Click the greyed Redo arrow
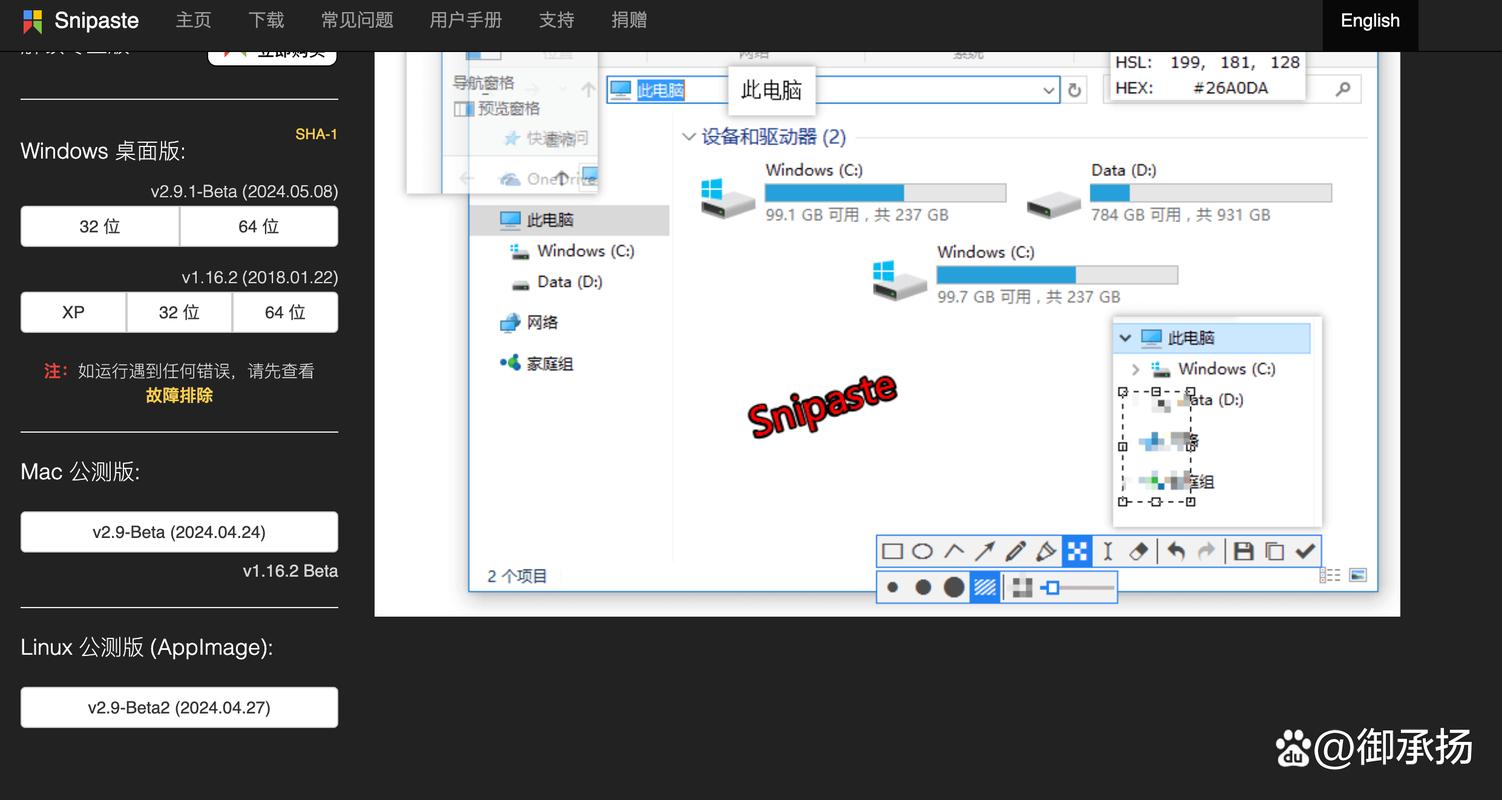Screen dimensions: 1502x800 point(1206,551)
